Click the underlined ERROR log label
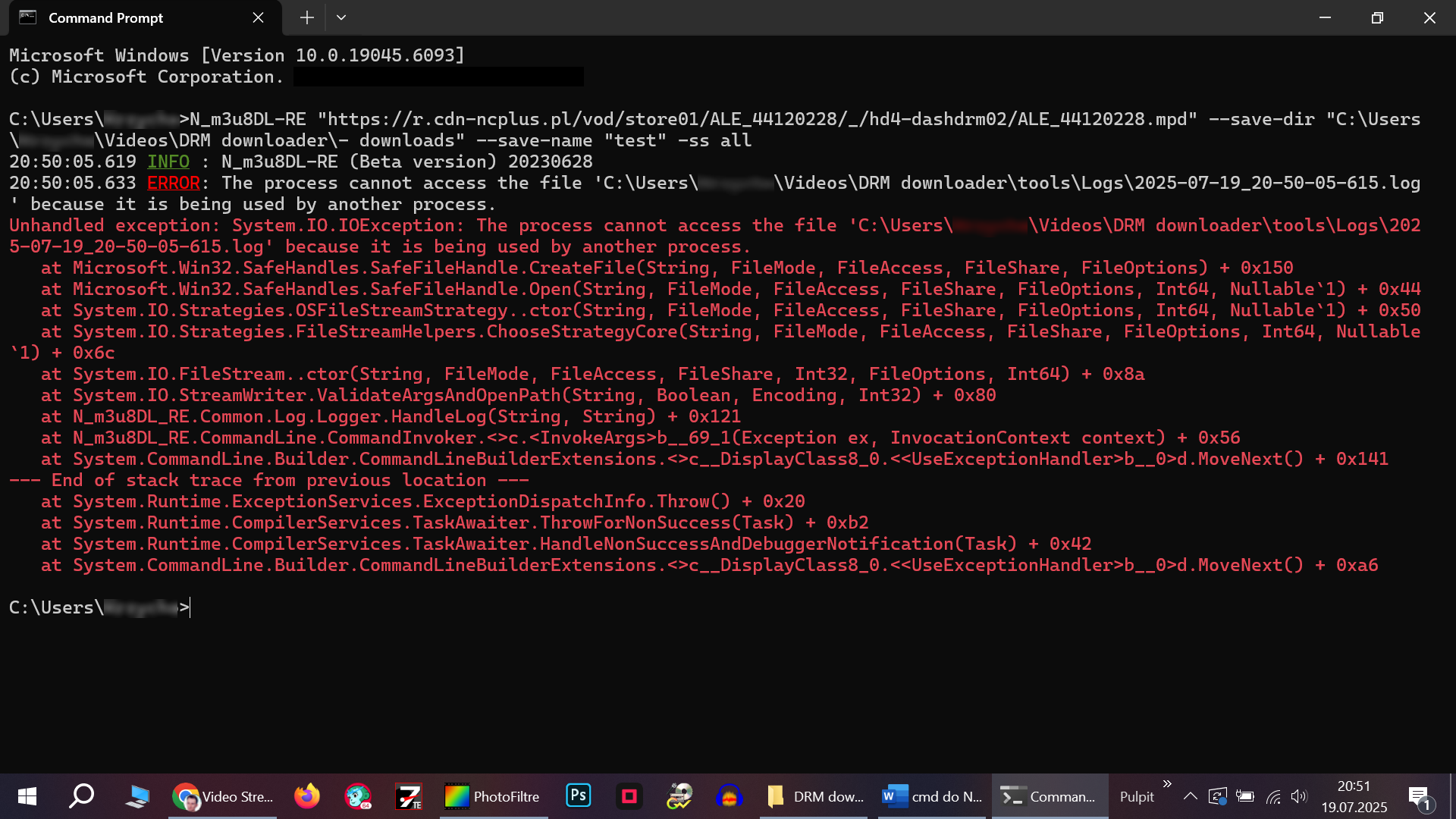This screenshot has height=819, width=1456. point(174,184)
